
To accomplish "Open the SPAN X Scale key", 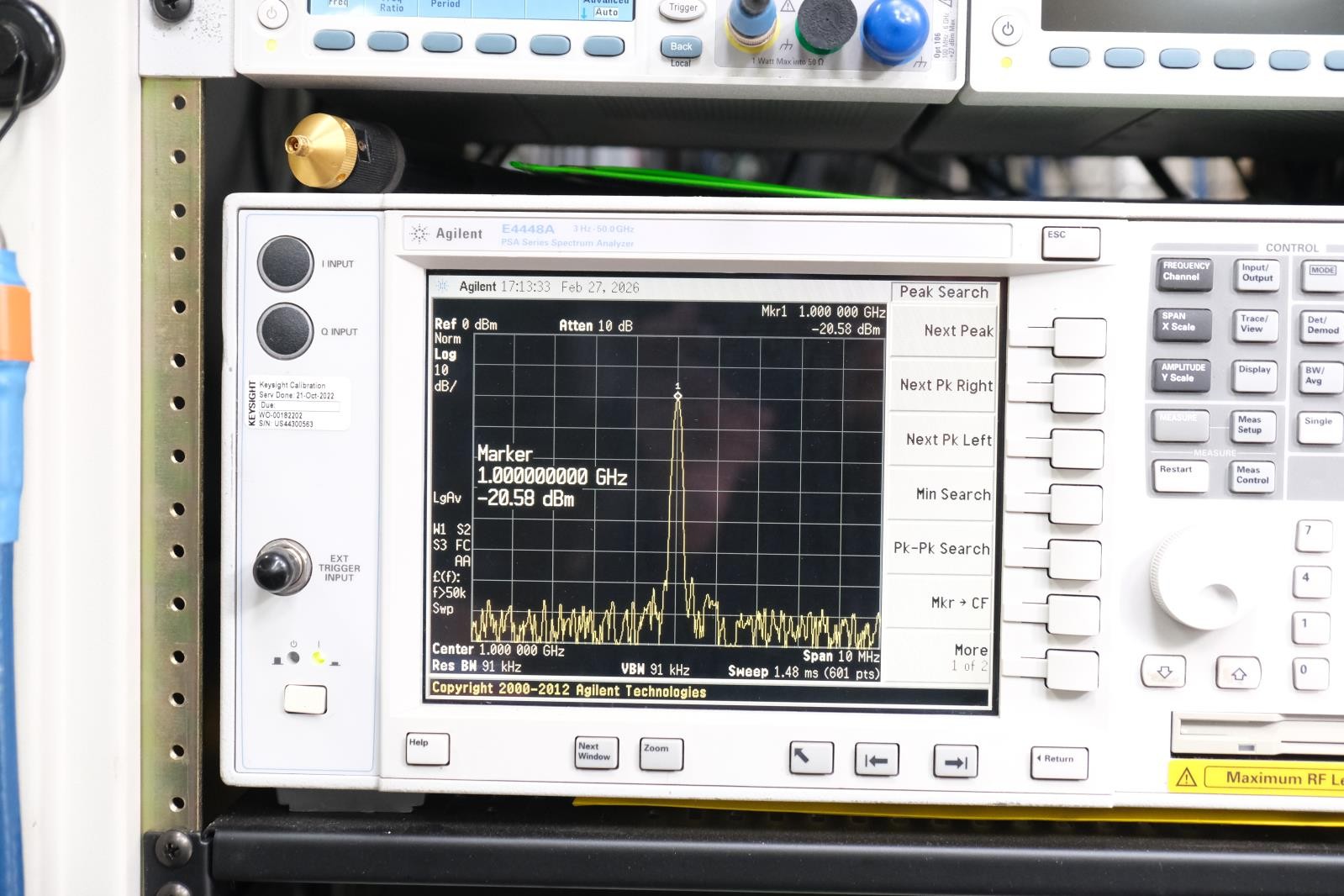I will 1183,324.
